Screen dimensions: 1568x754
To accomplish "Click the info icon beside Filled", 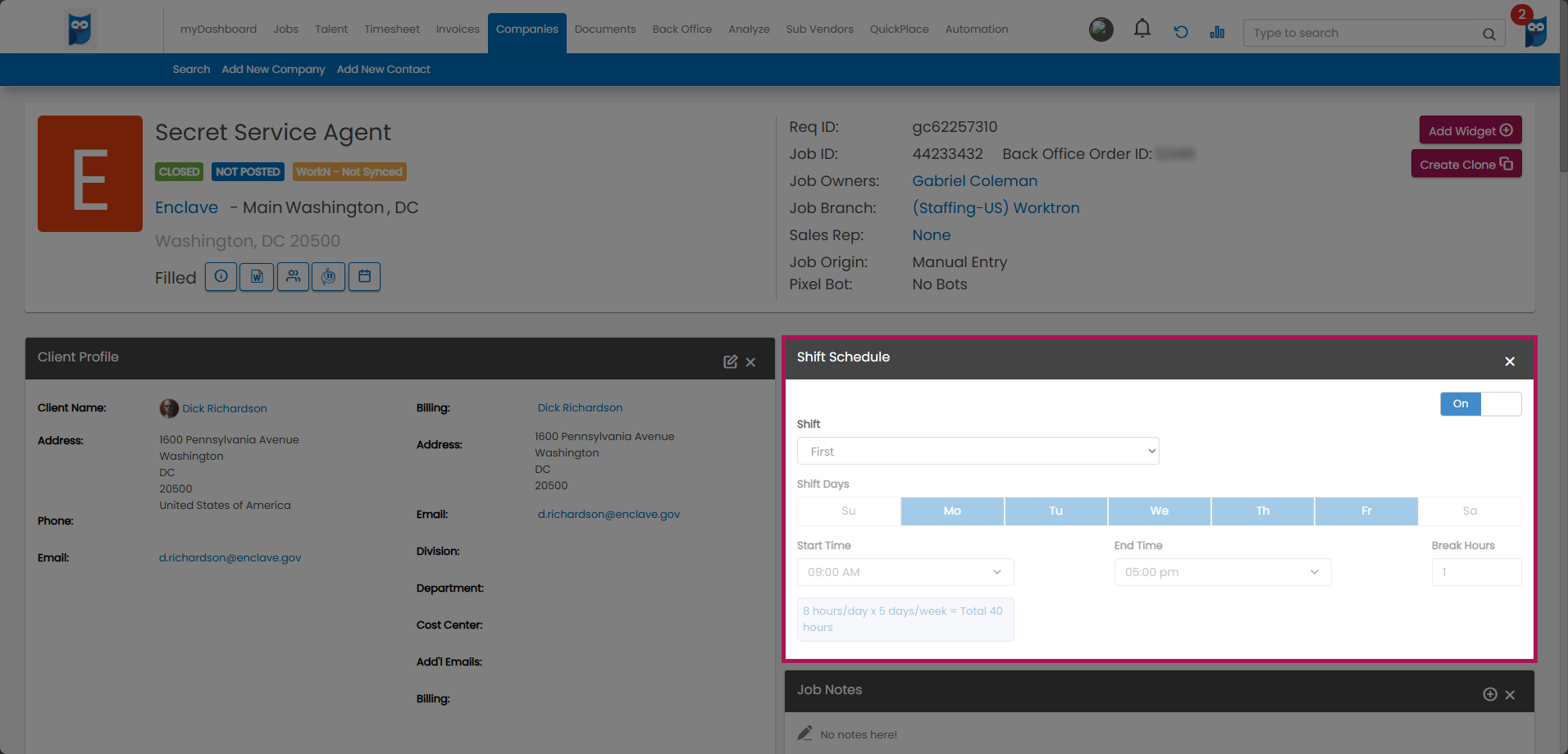I will tap(221, 277).
